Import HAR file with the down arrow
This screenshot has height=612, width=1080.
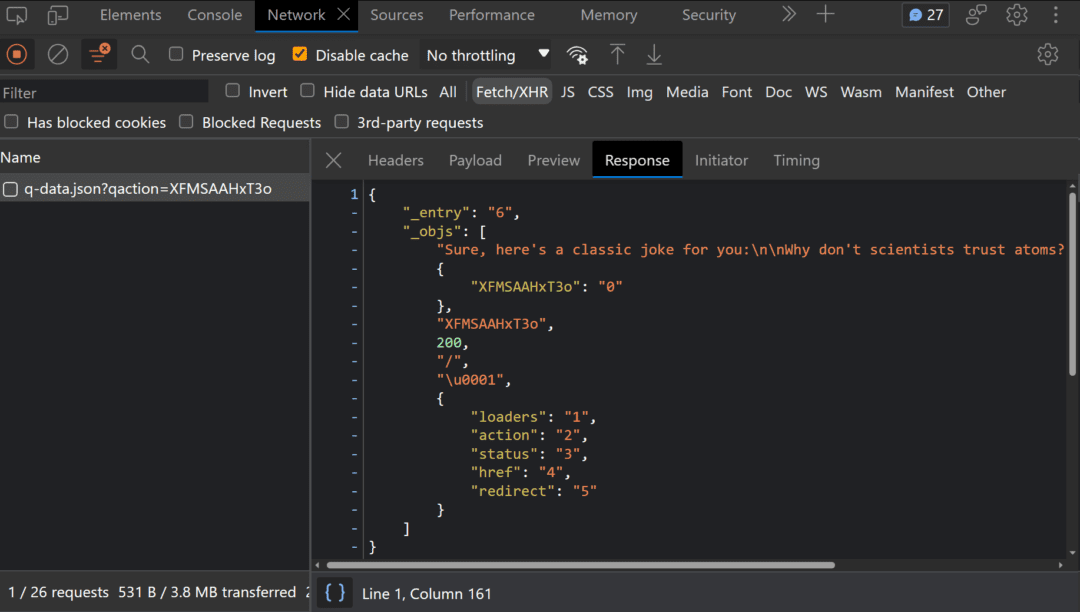654,54
